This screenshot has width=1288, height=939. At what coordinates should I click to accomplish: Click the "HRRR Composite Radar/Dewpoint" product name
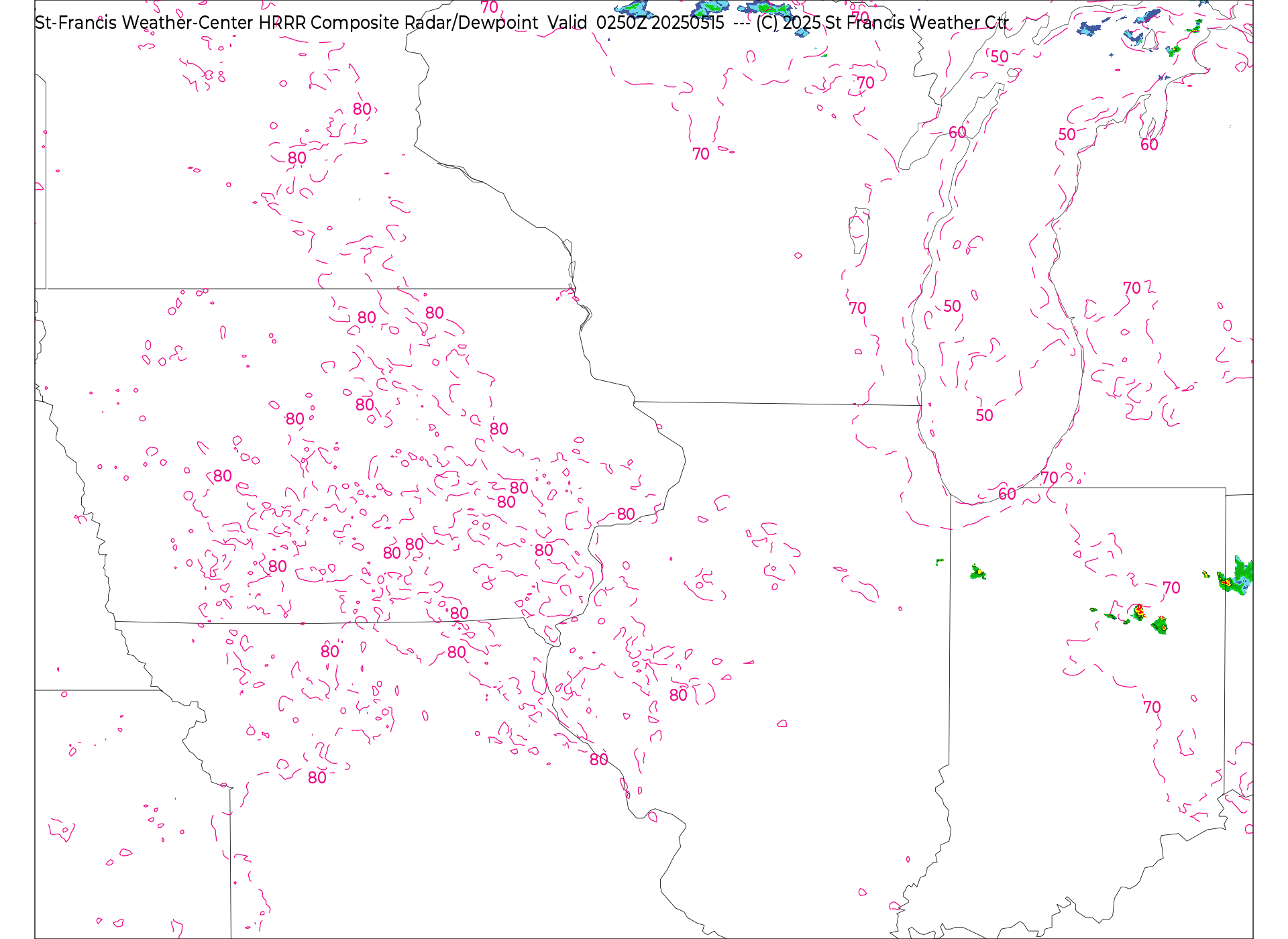click(398, 23)
